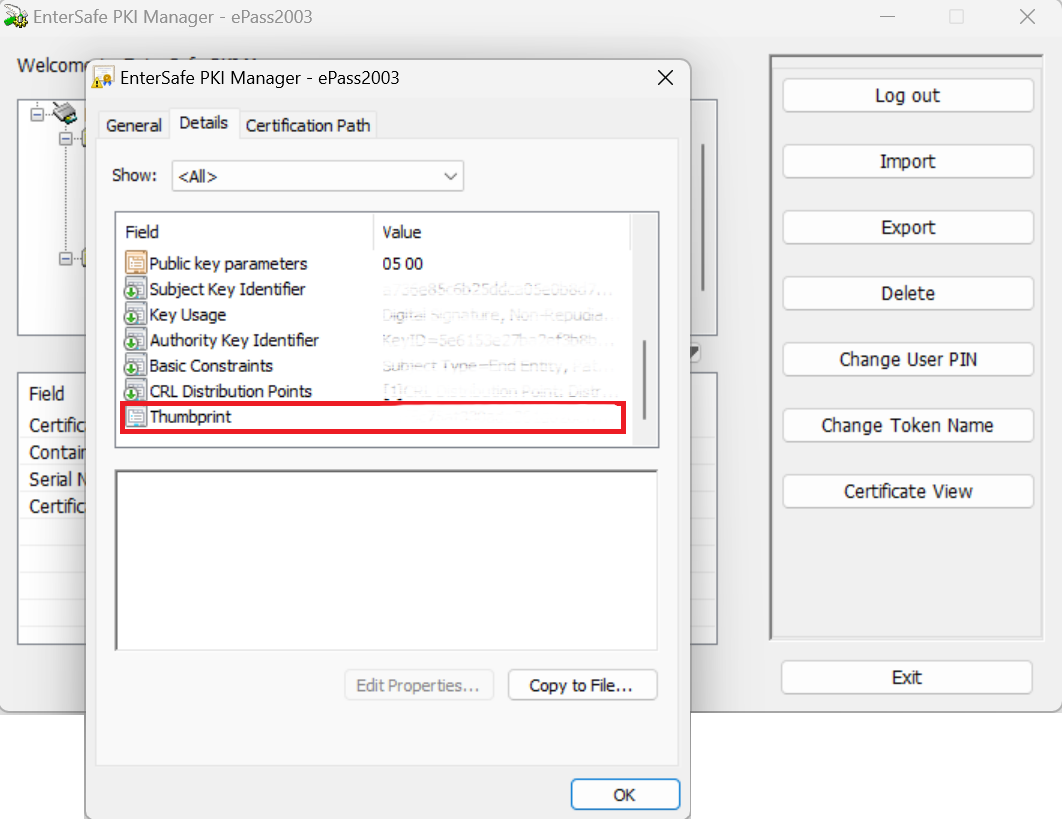Open Certificate View
The height and width of the screenshot is (819, 1062).
908,491
